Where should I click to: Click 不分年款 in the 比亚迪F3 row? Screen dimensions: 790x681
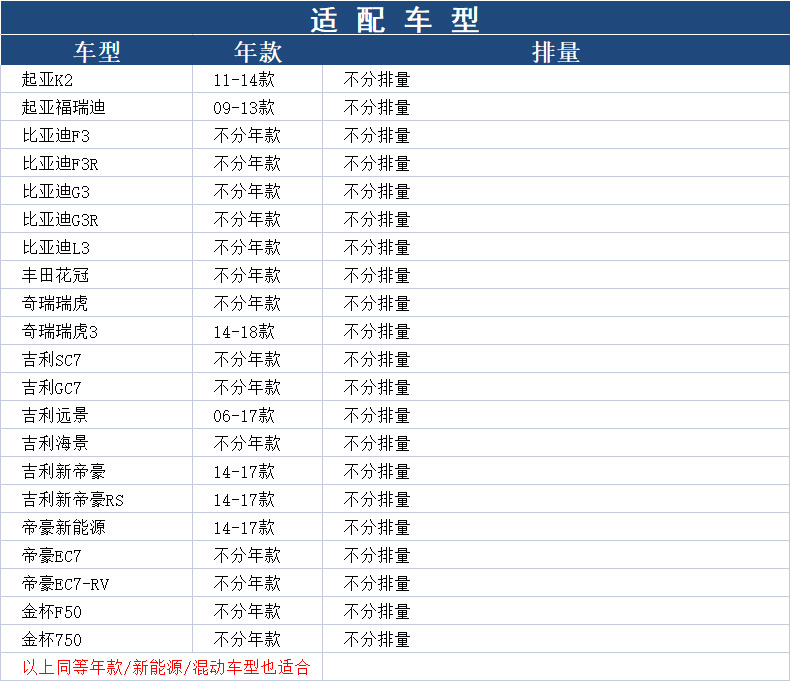point(247,135)
